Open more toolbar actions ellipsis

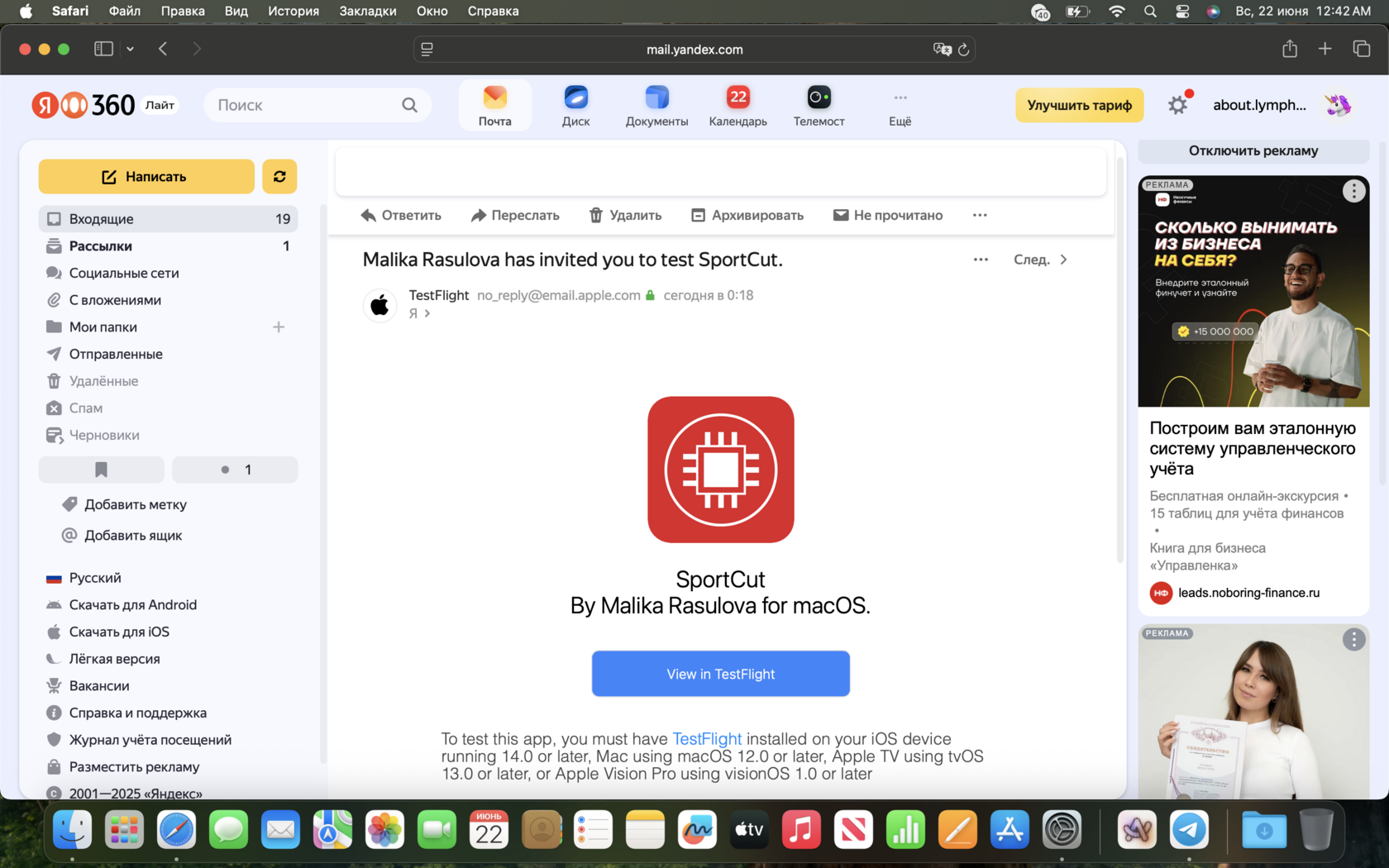[x=980, y=215]
